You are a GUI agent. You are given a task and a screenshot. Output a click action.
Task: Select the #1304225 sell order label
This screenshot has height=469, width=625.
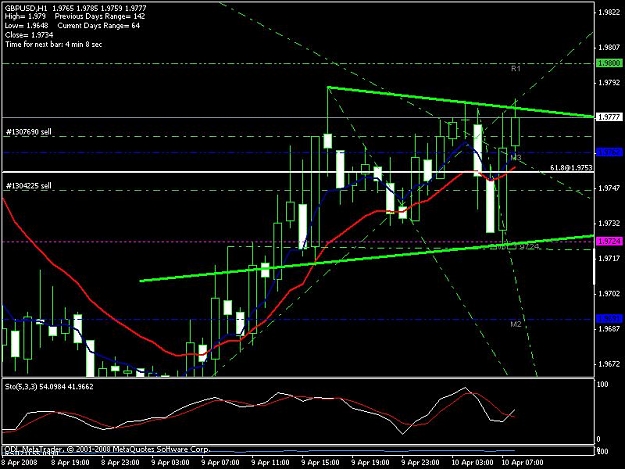[x=29, y=186]
